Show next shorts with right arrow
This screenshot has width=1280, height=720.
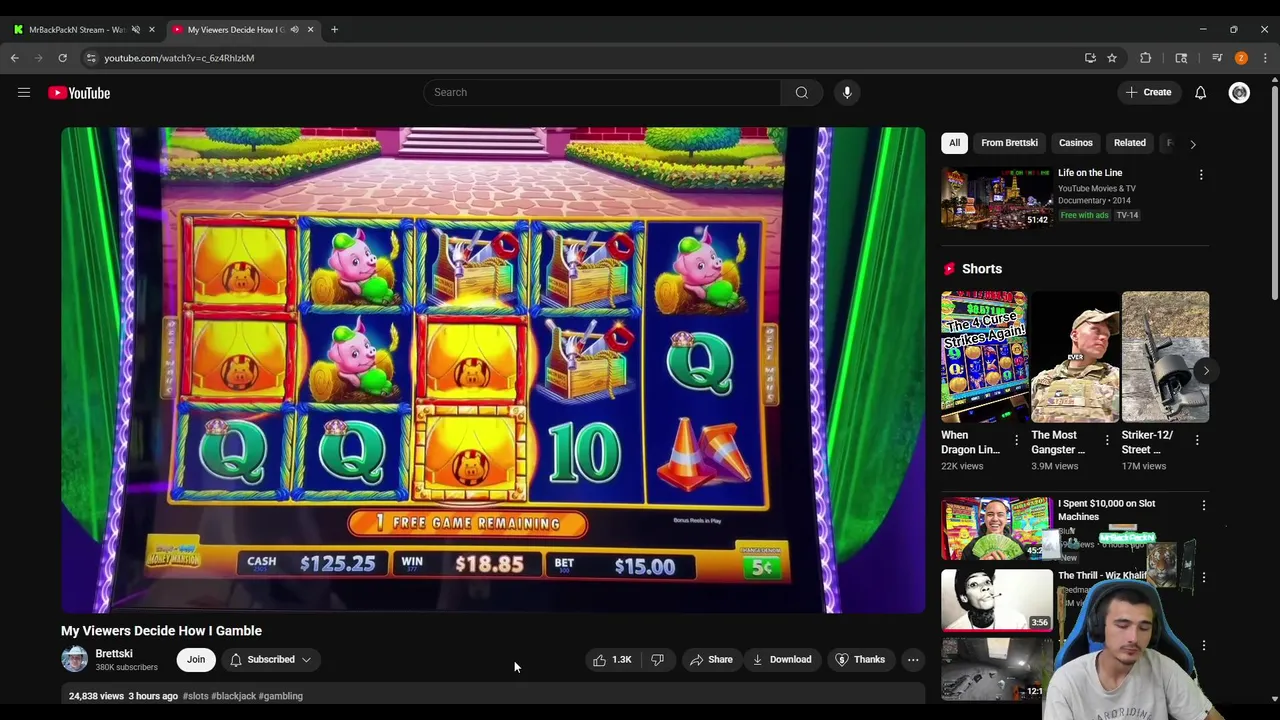[1206, 371]
